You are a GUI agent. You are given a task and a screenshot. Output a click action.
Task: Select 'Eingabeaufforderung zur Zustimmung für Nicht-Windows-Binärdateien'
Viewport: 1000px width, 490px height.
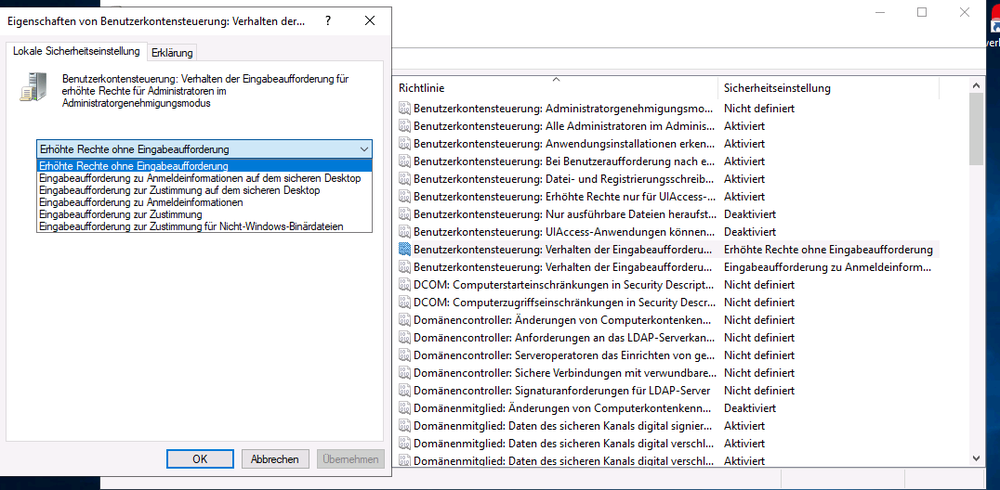point(191,226)
